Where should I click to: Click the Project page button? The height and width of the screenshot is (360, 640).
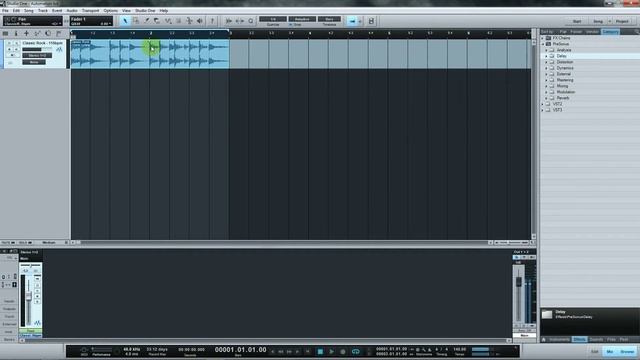(x=622, y=21)
